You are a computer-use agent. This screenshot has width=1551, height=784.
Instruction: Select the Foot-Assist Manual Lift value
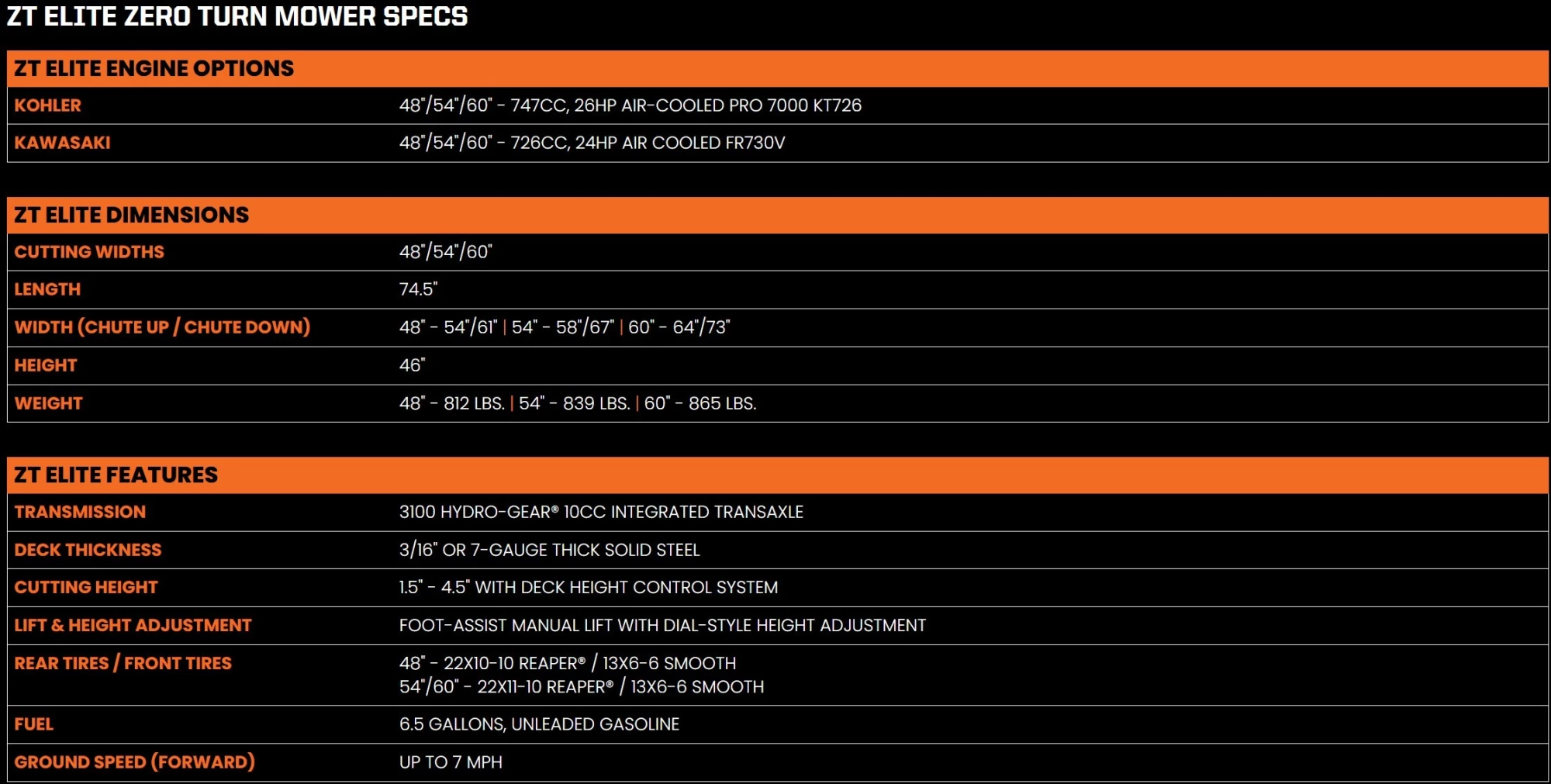click(x=663, y=625)
